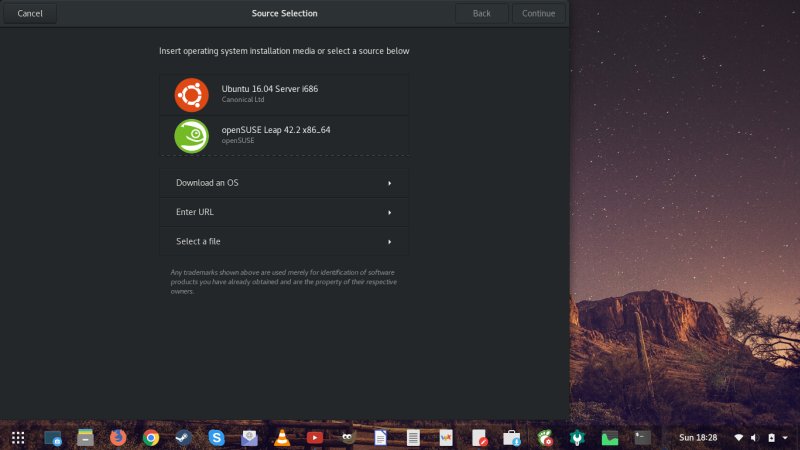Open Google Chrome from the dock

(151, 437)
